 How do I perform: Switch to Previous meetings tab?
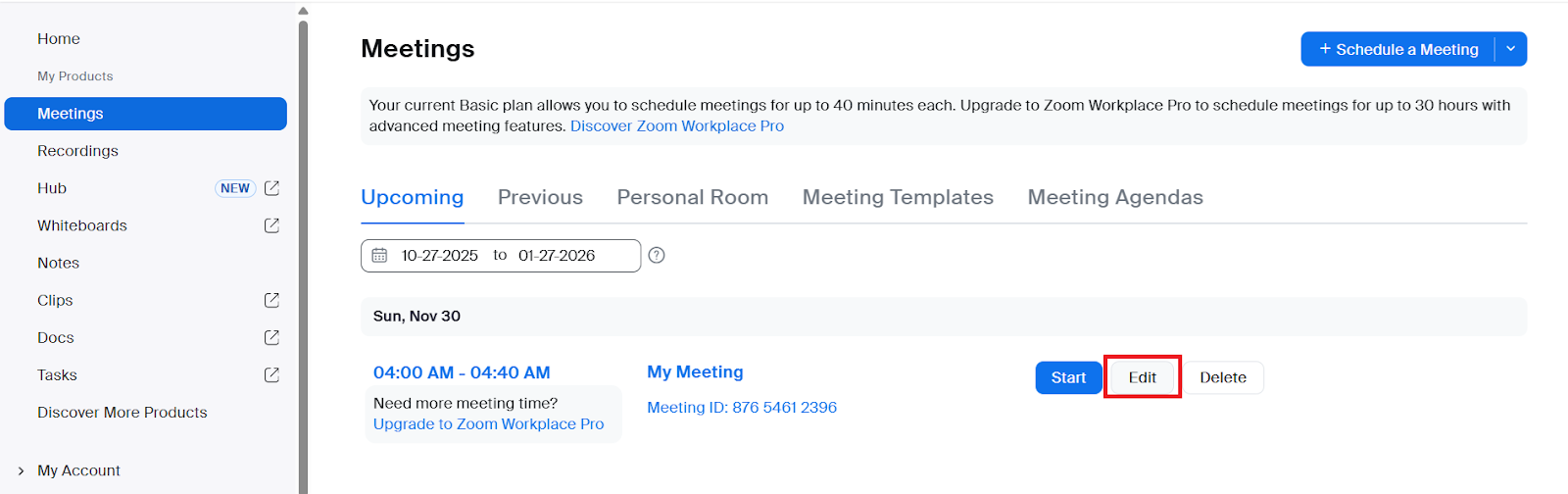(x=540, y=197)
